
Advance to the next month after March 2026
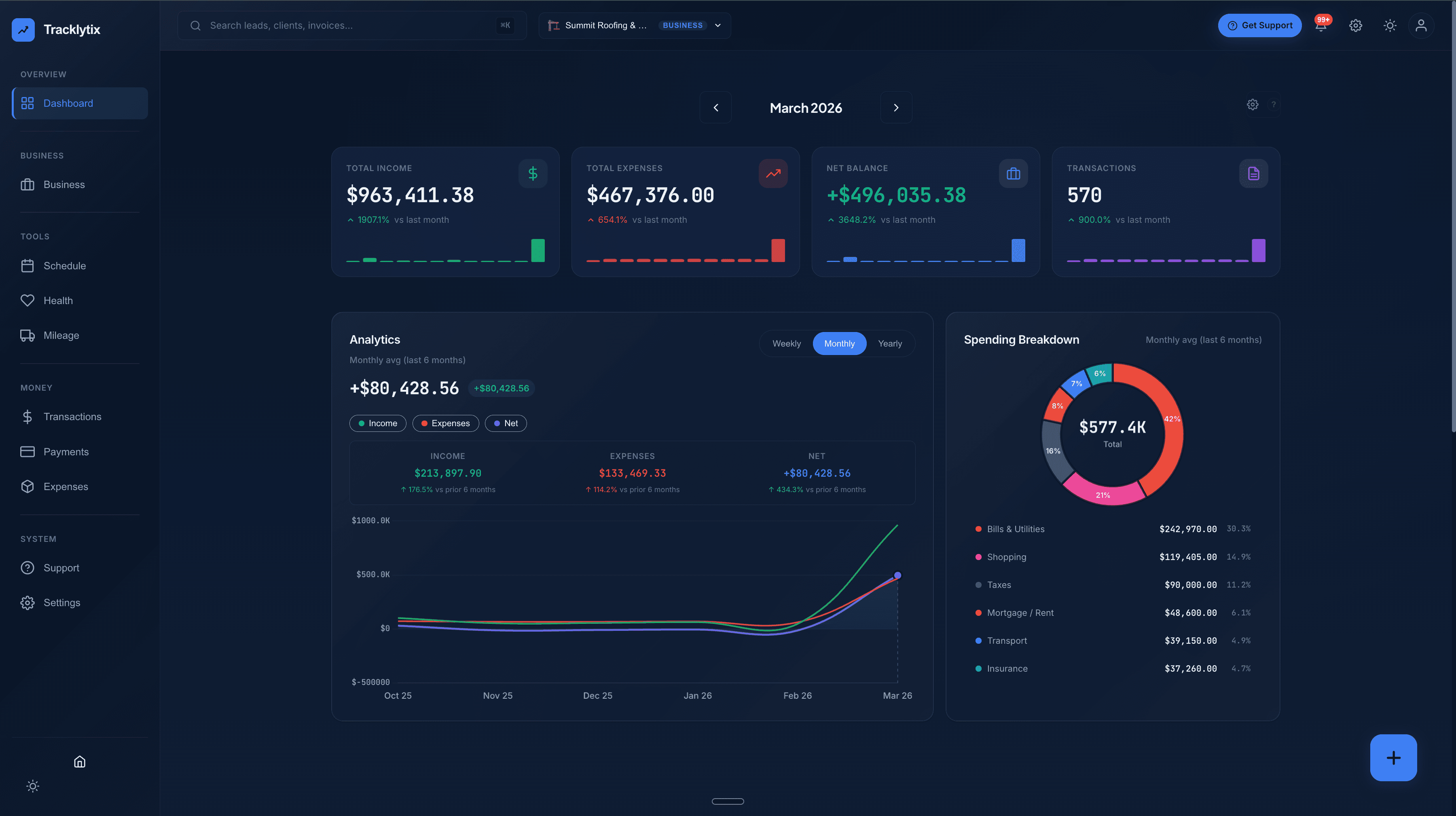coord(896,108)
